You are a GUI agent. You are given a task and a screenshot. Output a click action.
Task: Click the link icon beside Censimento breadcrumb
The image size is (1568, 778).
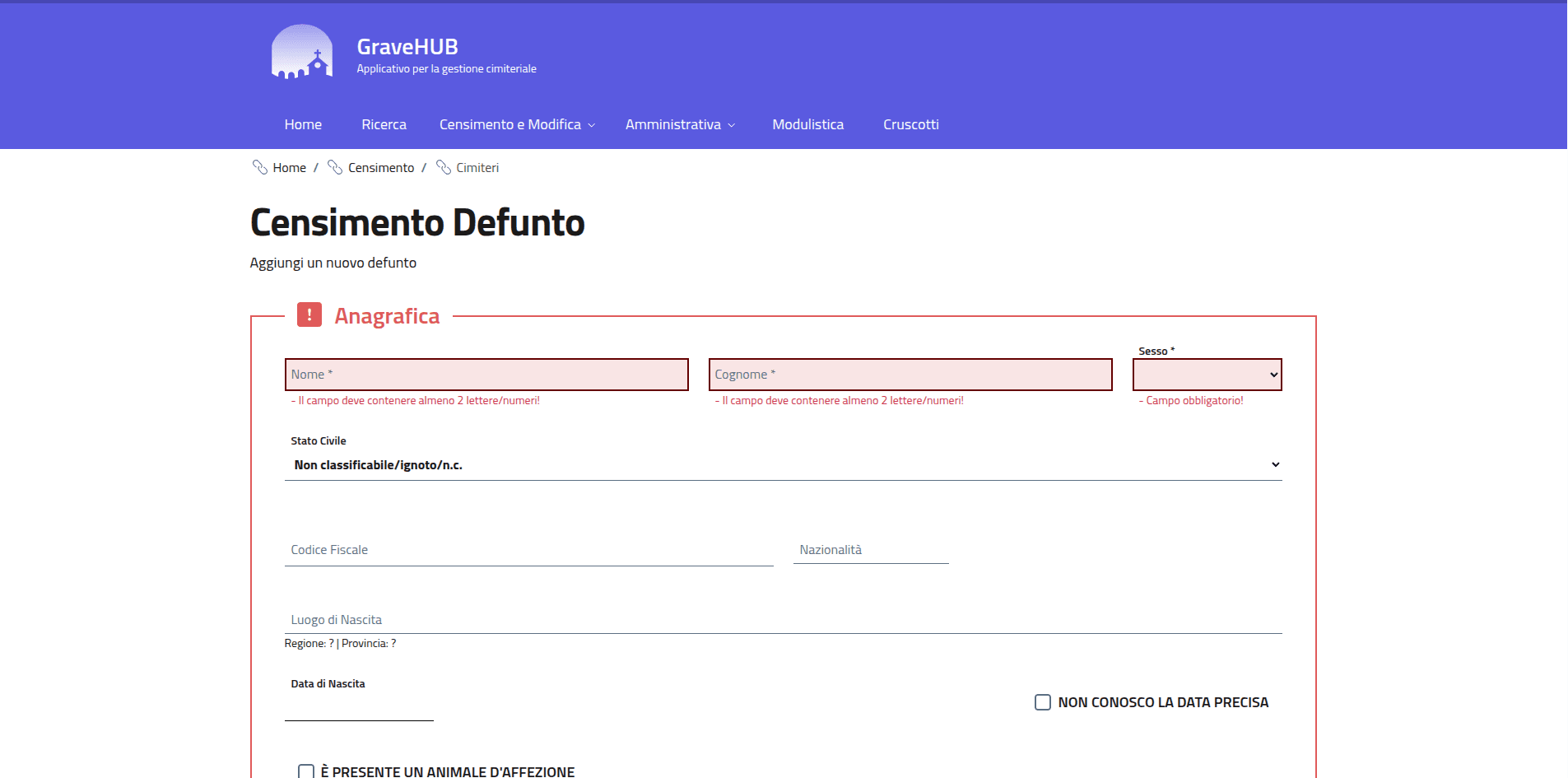[x=334, y=167]
